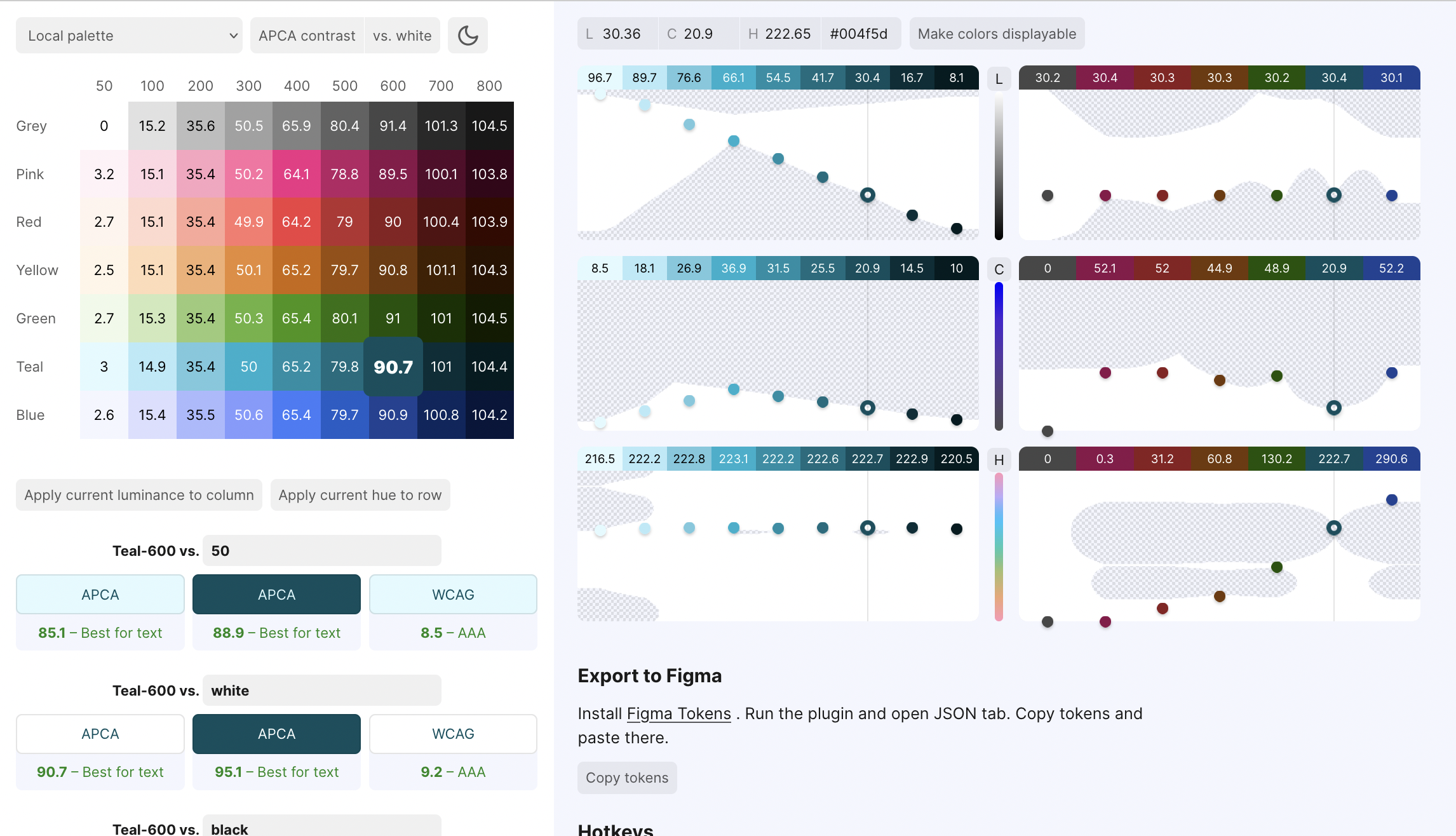Click Apply current hue to row
The width and height of the screenshot is (1456, 836).
pyautogui.click(x=360, y=495)
